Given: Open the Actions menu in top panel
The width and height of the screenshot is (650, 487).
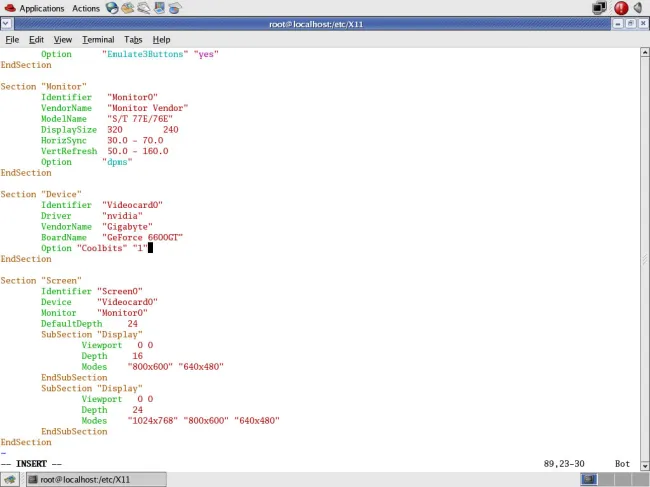Looking at the screenshot, I should (86, 8).
